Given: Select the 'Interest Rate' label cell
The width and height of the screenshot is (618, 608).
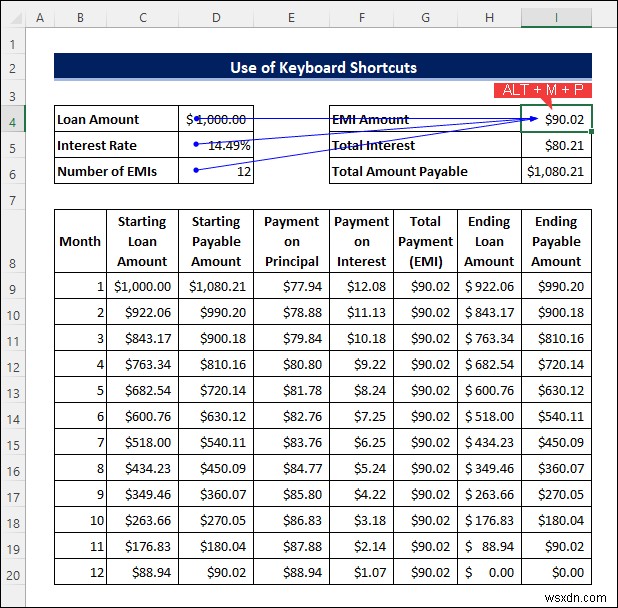Looking at the screenshot, I should tap(116, 145).
